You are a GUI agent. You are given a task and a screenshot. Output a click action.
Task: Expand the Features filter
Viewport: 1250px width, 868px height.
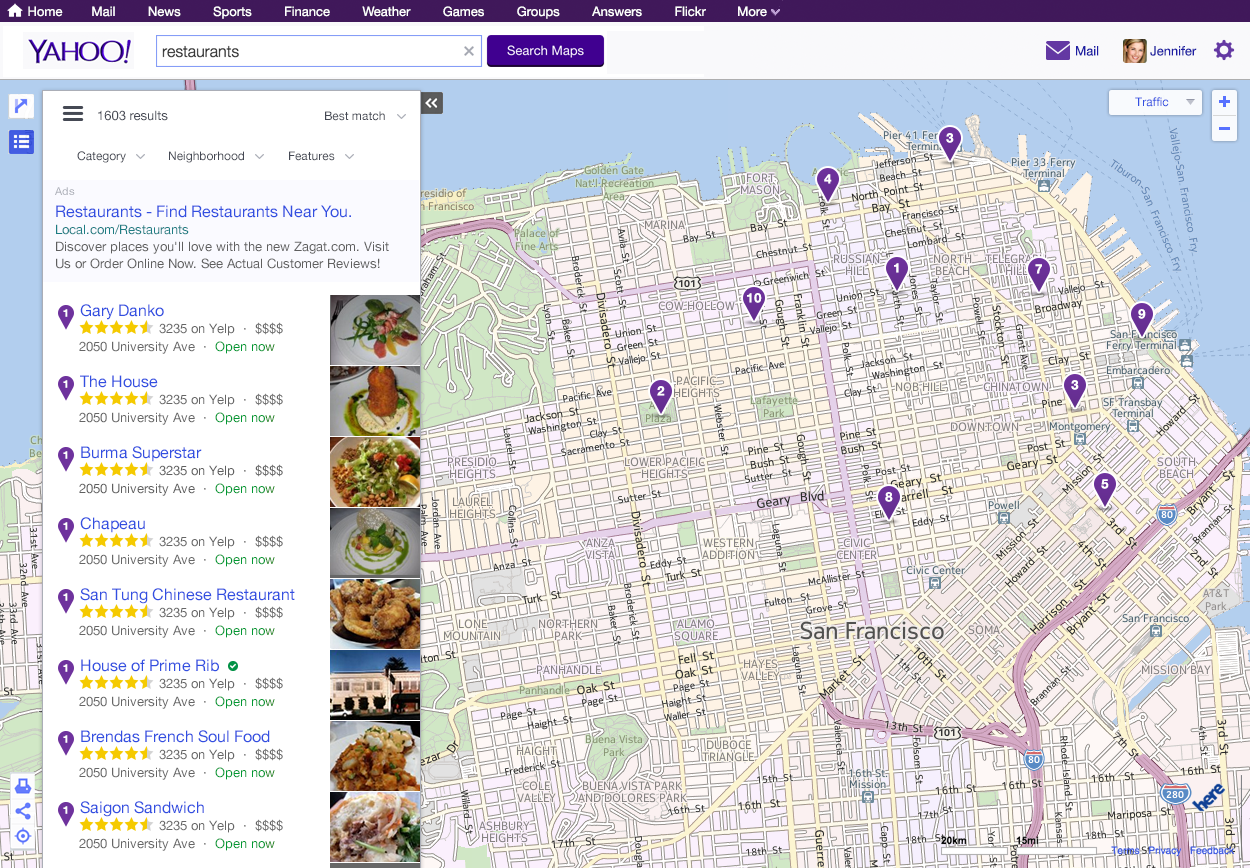(321, 156)
